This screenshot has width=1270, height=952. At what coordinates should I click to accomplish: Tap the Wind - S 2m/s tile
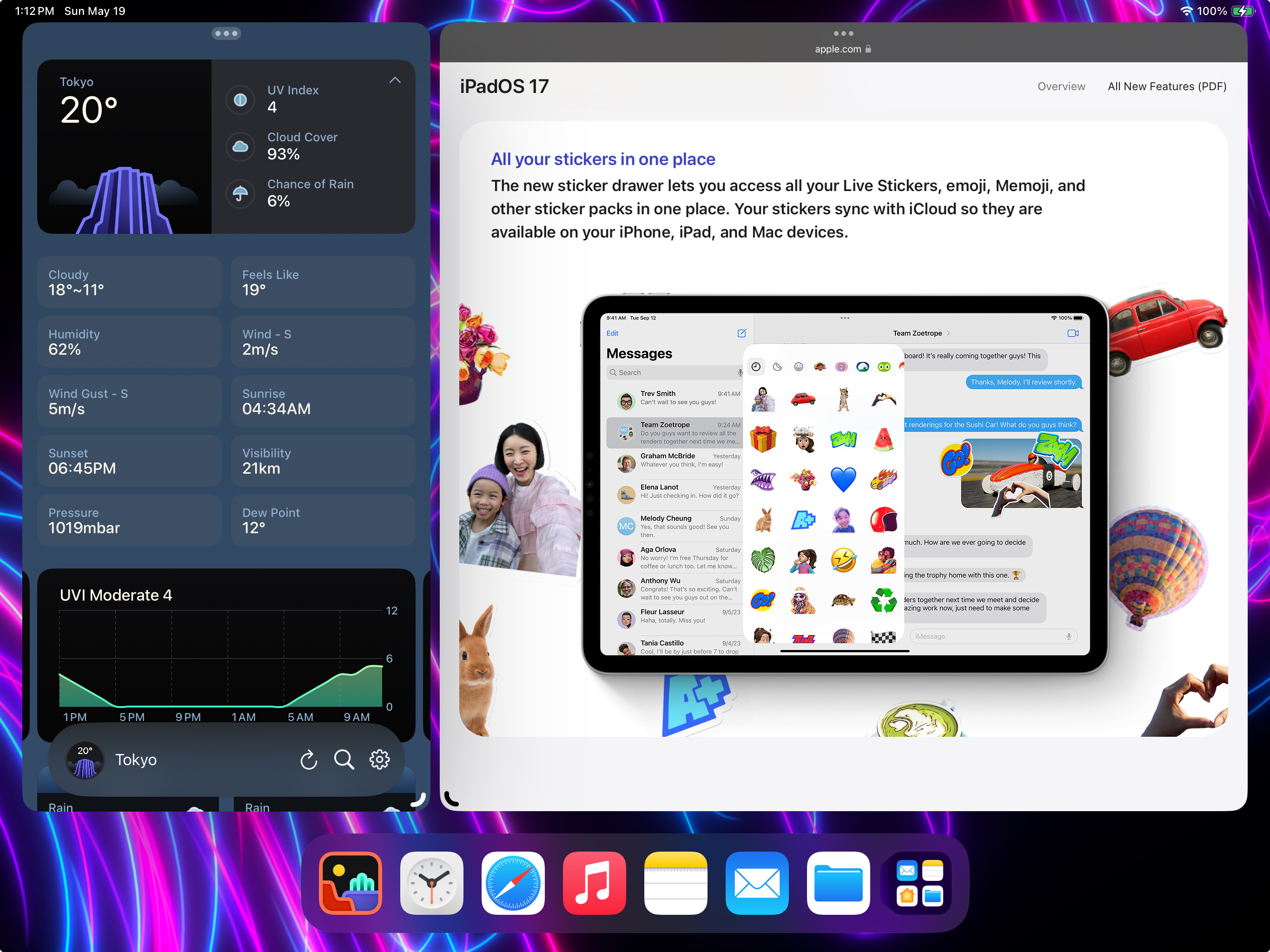coord(323,342)
